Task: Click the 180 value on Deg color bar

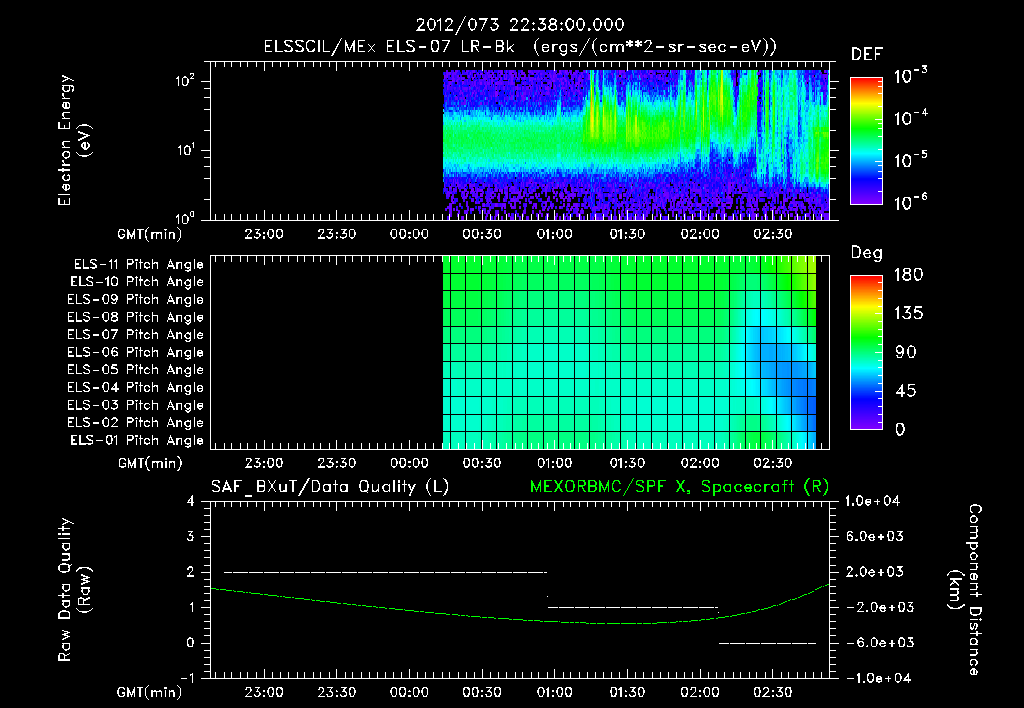Action: [908, 275]
